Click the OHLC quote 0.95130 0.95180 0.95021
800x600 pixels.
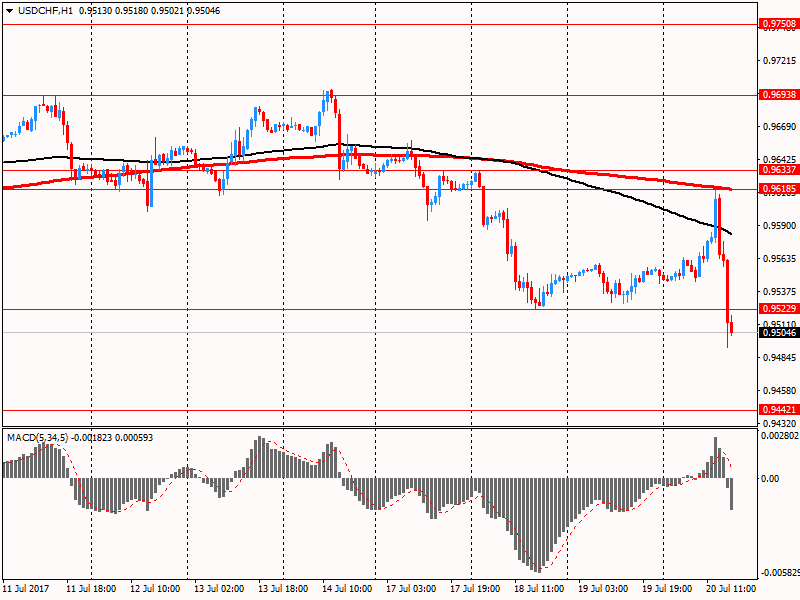(132, 11)
